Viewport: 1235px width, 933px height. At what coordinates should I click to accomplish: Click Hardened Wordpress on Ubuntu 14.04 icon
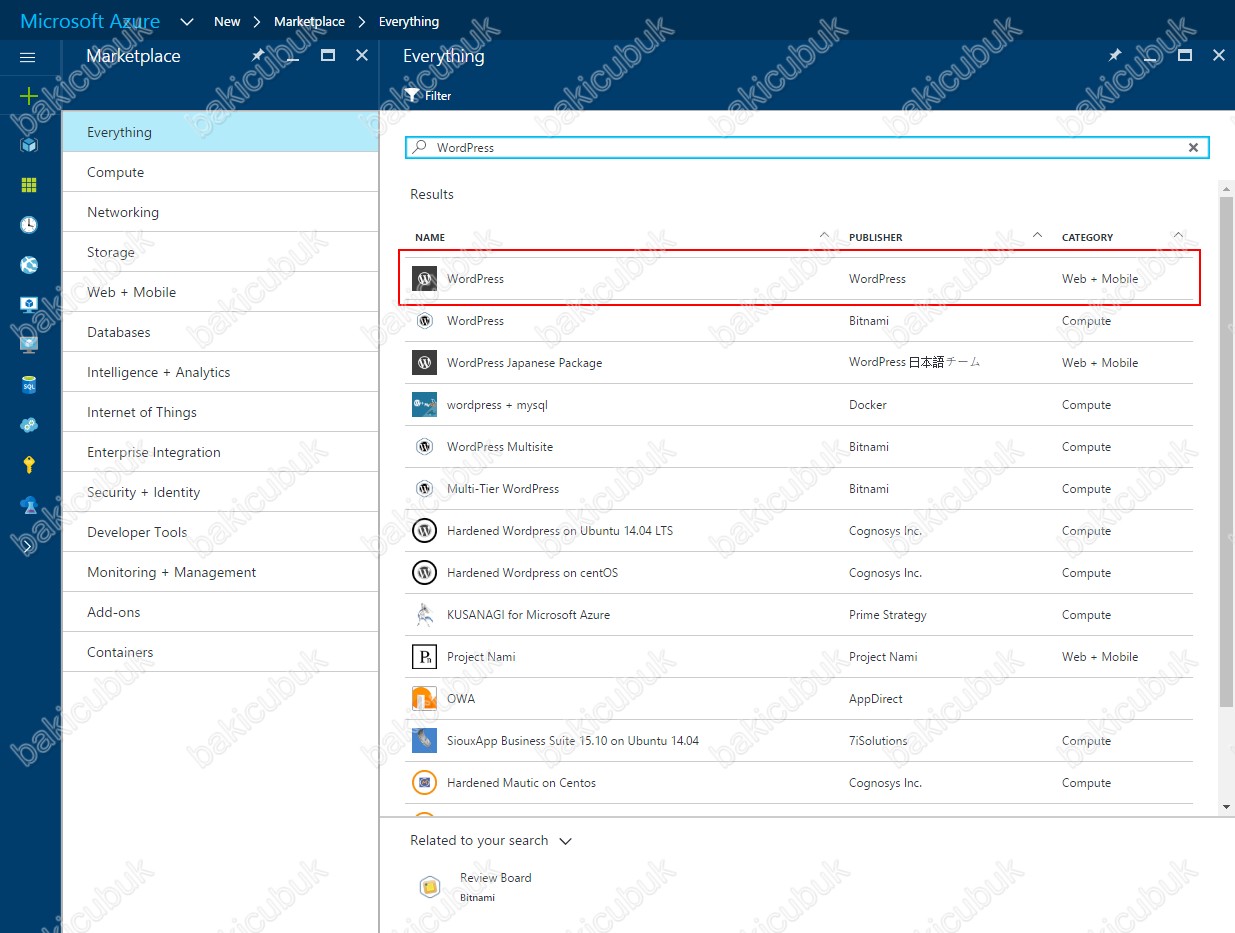(425, 531)
